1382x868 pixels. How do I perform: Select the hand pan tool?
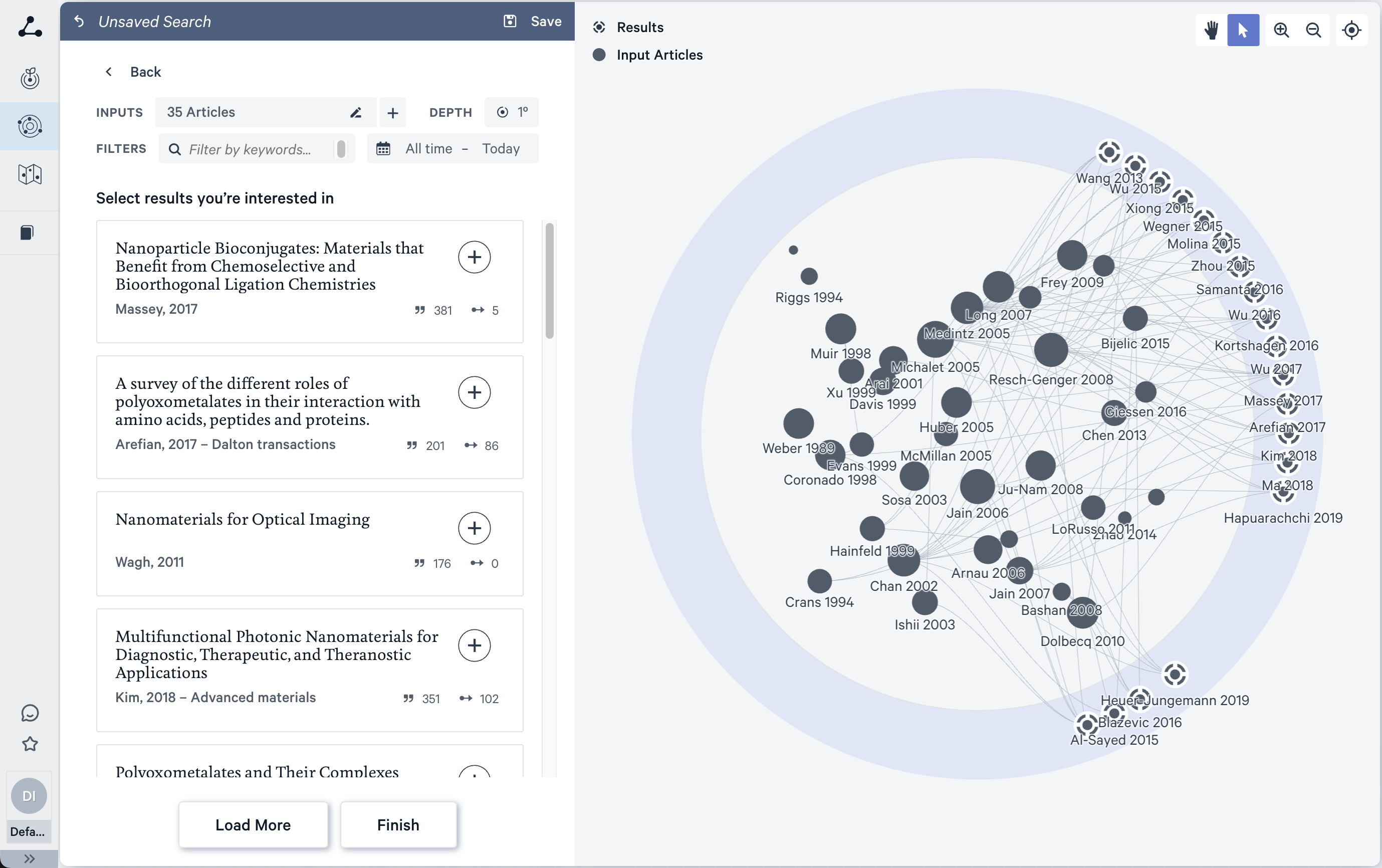point(1211,30)
